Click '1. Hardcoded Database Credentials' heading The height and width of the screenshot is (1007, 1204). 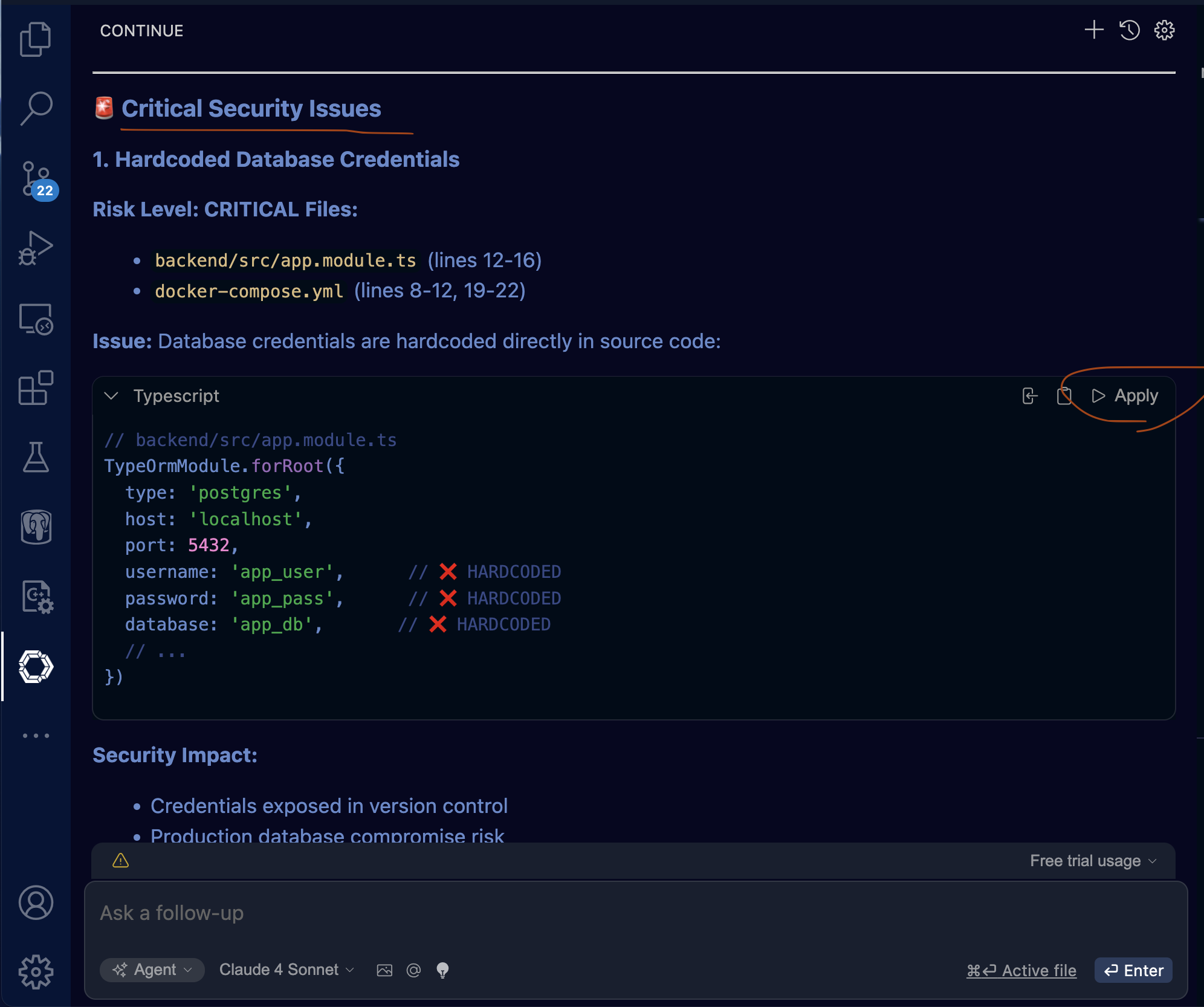276,160
